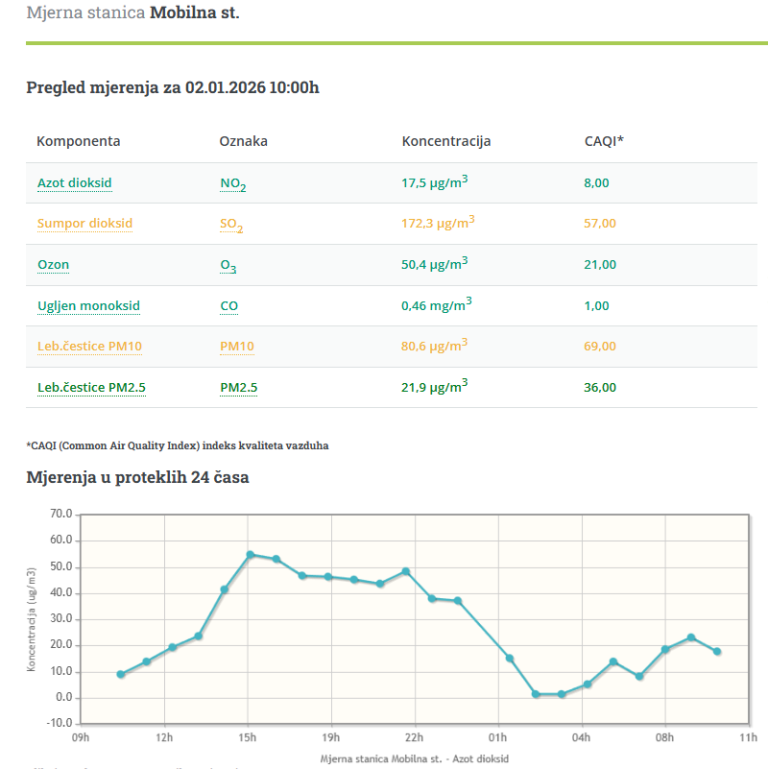Click the last data point on the chart
Screen dimensions: 768x769
coord(717,651)
